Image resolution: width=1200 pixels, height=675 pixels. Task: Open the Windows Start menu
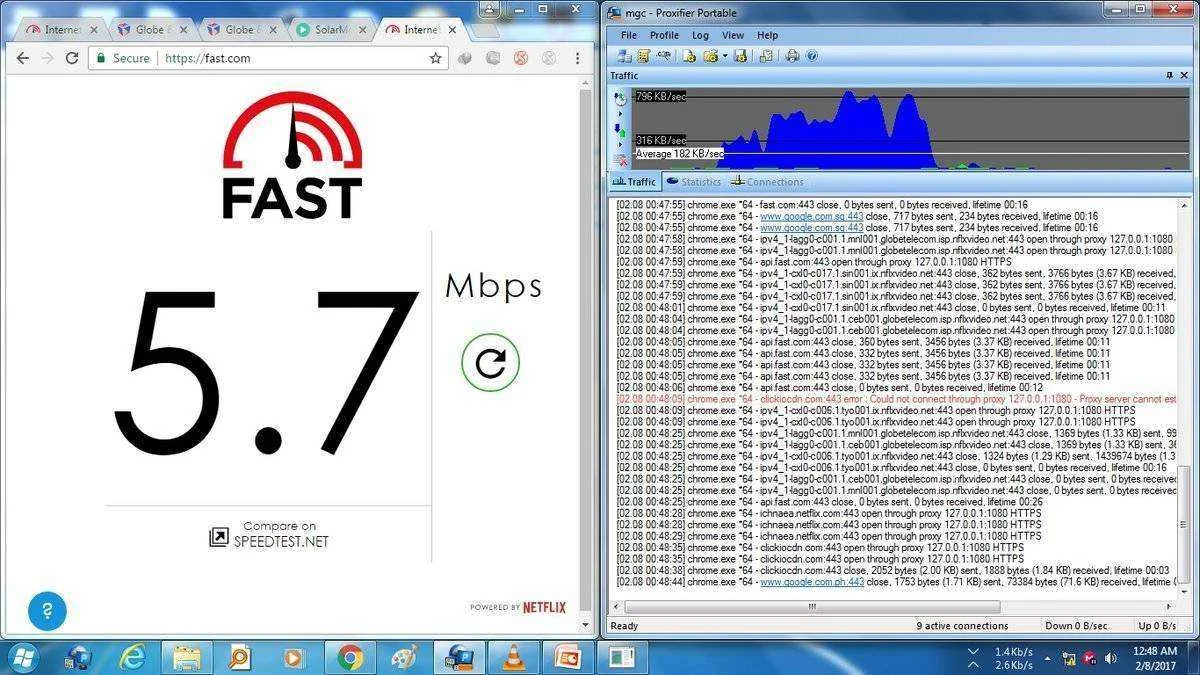click(x=23, y=656)
